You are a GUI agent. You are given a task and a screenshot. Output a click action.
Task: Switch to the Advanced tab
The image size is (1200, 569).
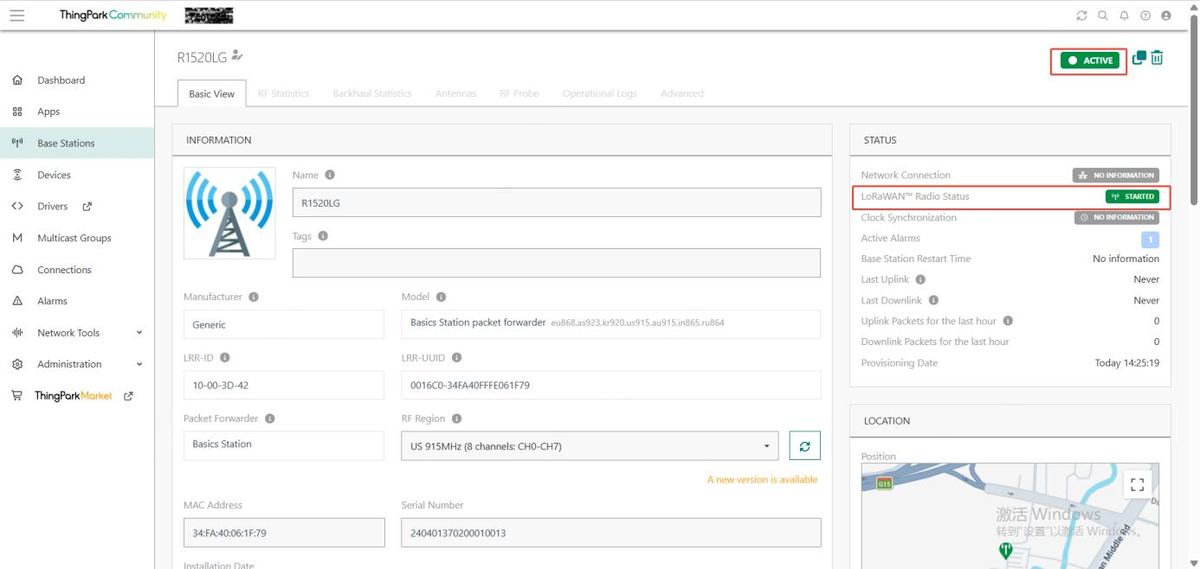tap(682, 93)
